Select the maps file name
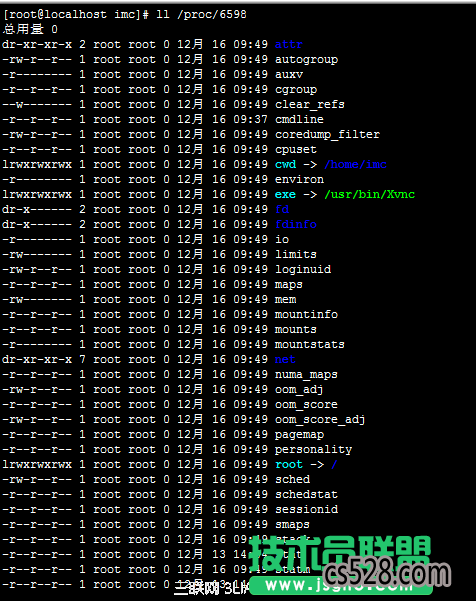Image resolution: width=476 pixels, height=601 pixels. (x=289, y=285)
